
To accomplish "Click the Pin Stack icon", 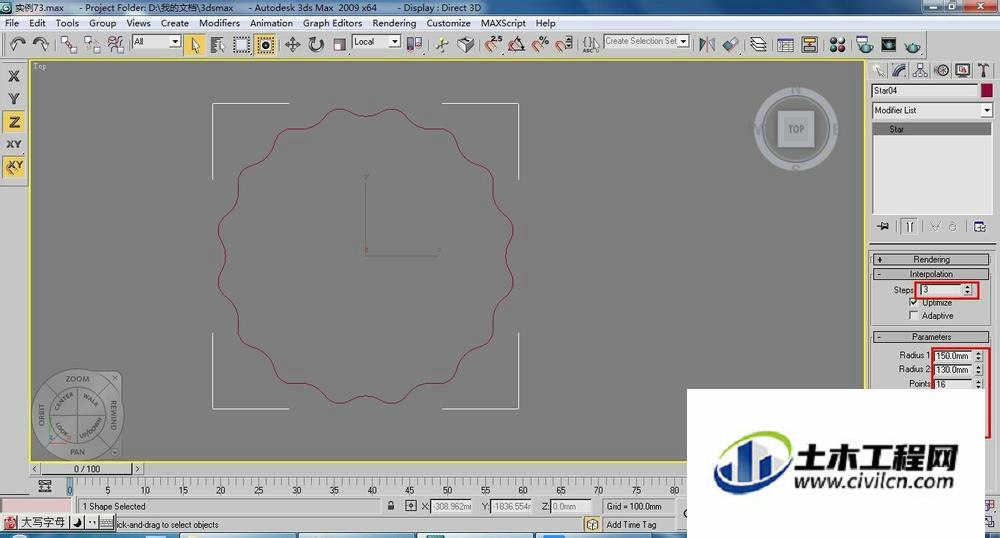I will click(x=883, y=226).
